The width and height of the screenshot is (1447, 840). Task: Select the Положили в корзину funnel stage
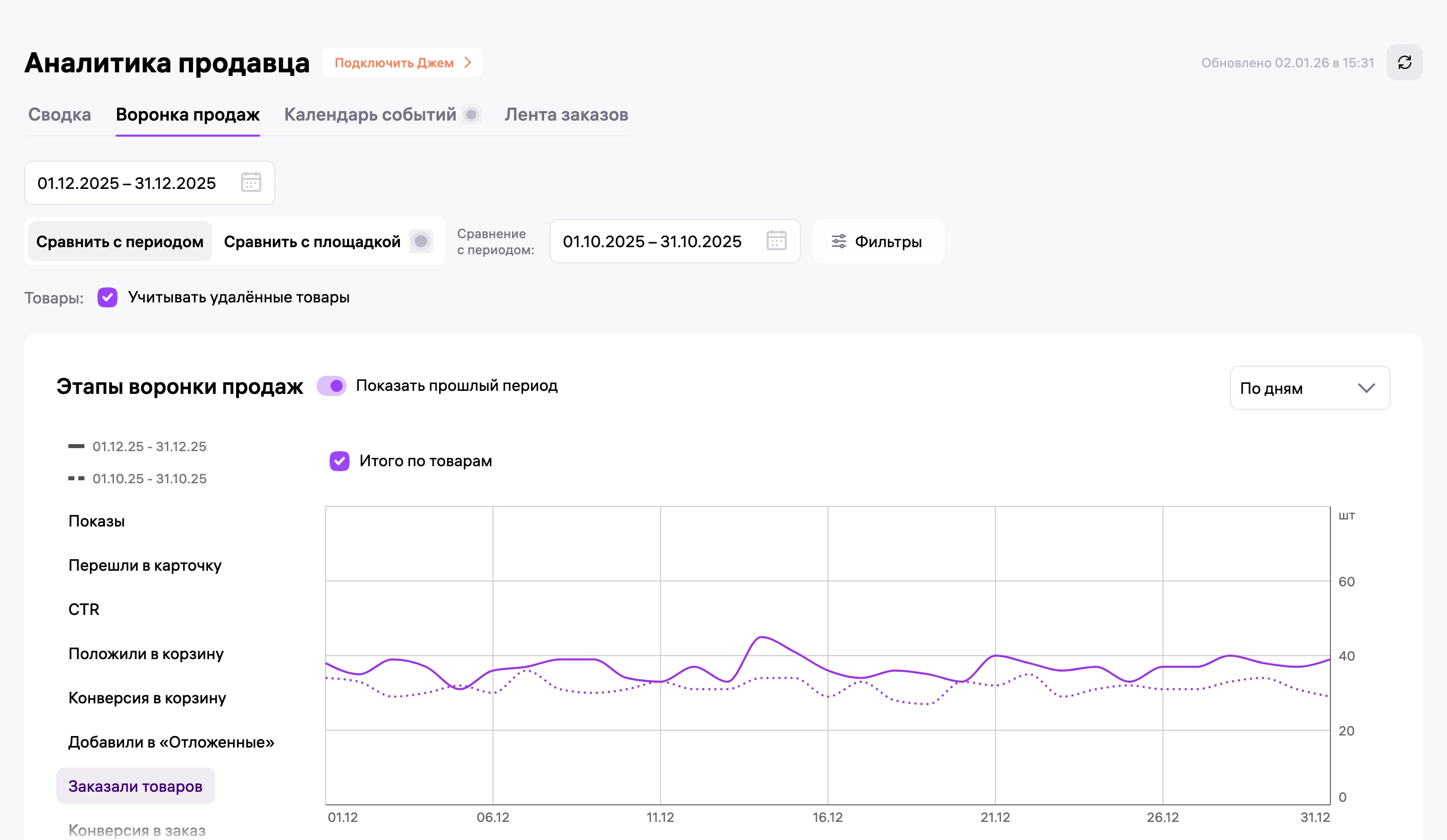[146, 654]
